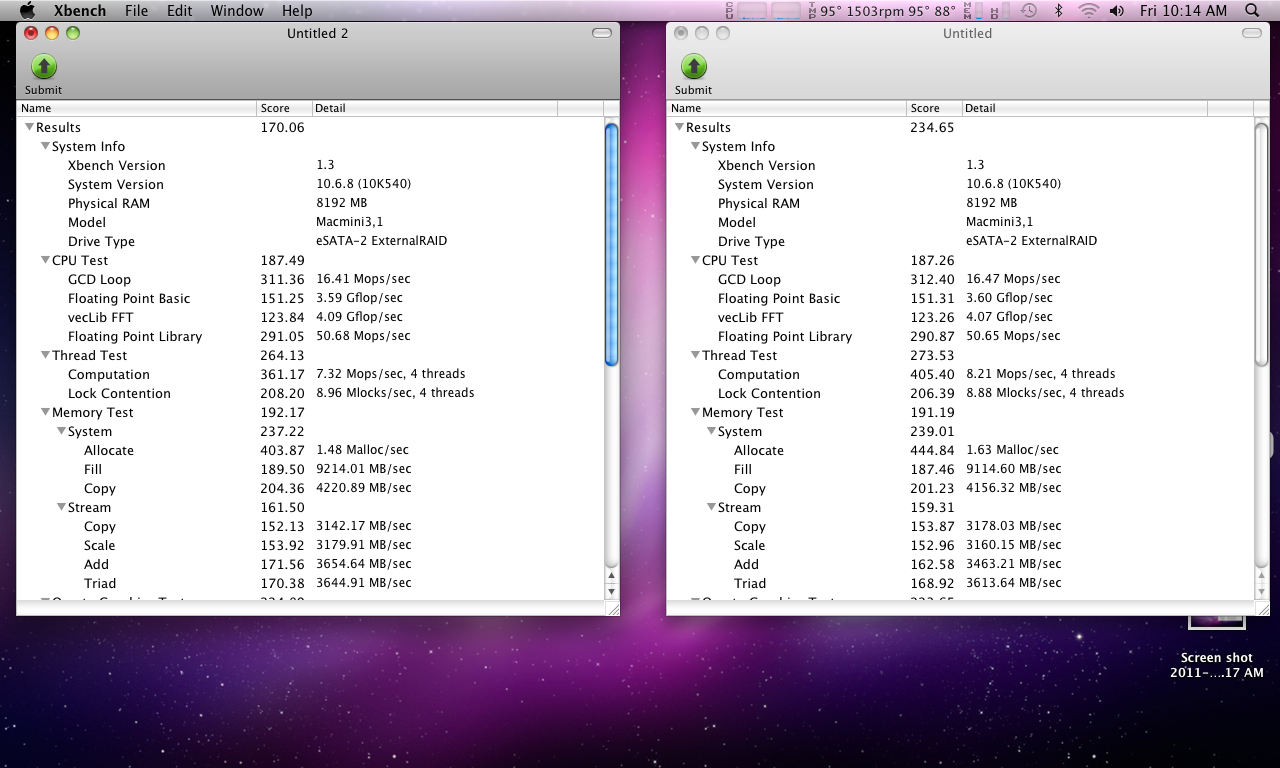
Task: Click the clock showing Fri 10:14 AM
Action: (1183, 10)
